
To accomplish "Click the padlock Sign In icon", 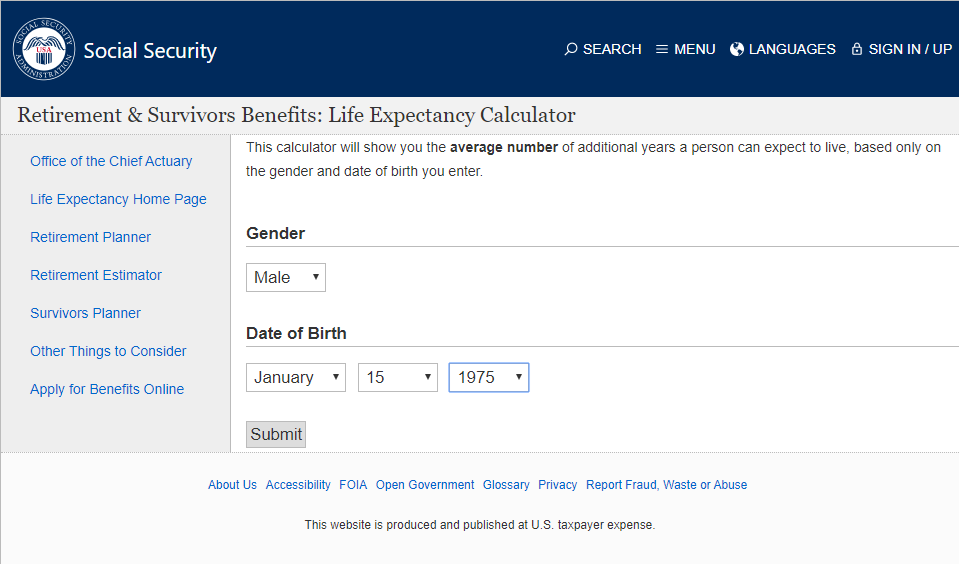I will pyautogui.click(x=857, y=49).
